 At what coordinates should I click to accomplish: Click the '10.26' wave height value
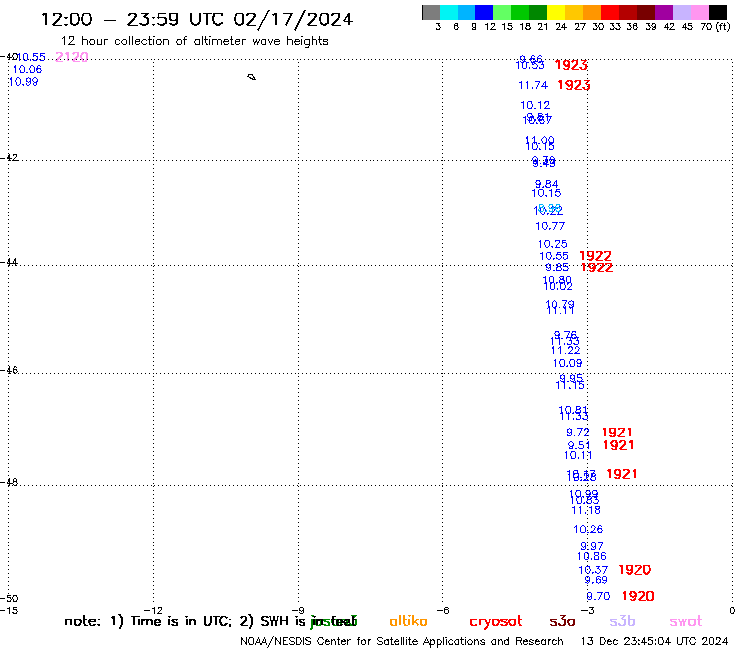tap(589, 530)
